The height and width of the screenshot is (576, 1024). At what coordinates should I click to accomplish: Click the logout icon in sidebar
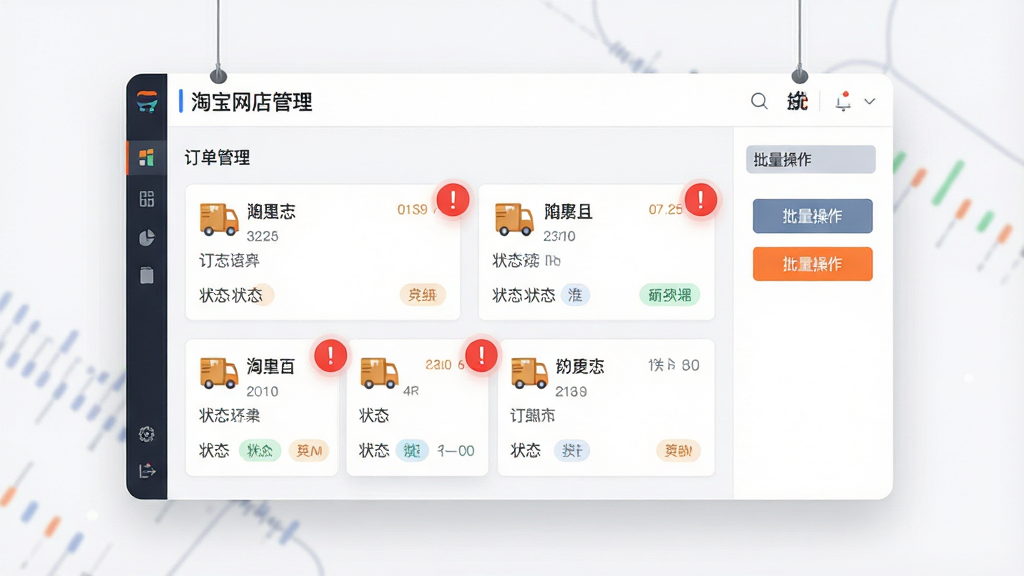(x=147, y=471)
